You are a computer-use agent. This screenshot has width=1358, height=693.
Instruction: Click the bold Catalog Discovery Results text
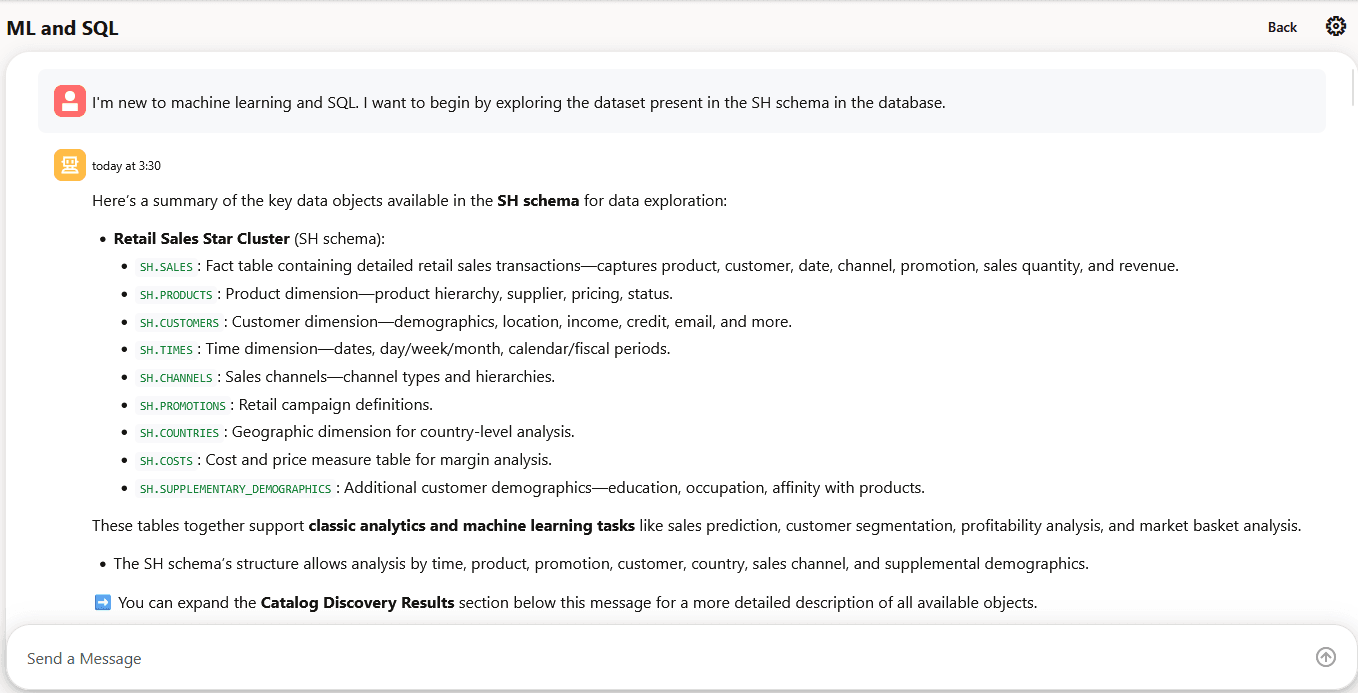[x=357, y=603]
